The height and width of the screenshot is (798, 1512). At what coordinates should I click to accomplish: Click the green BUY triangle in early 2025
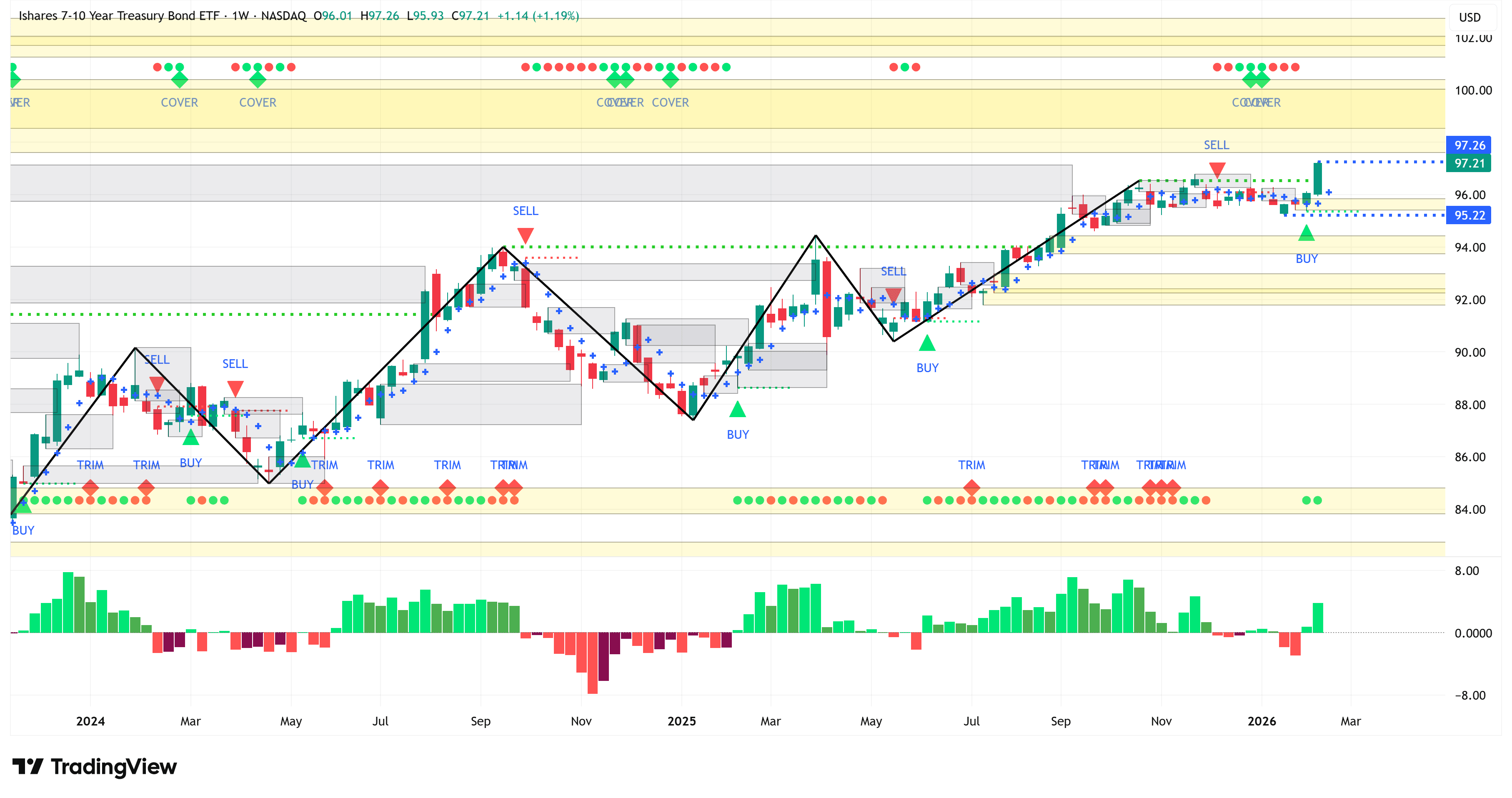[x=737, y=410]
